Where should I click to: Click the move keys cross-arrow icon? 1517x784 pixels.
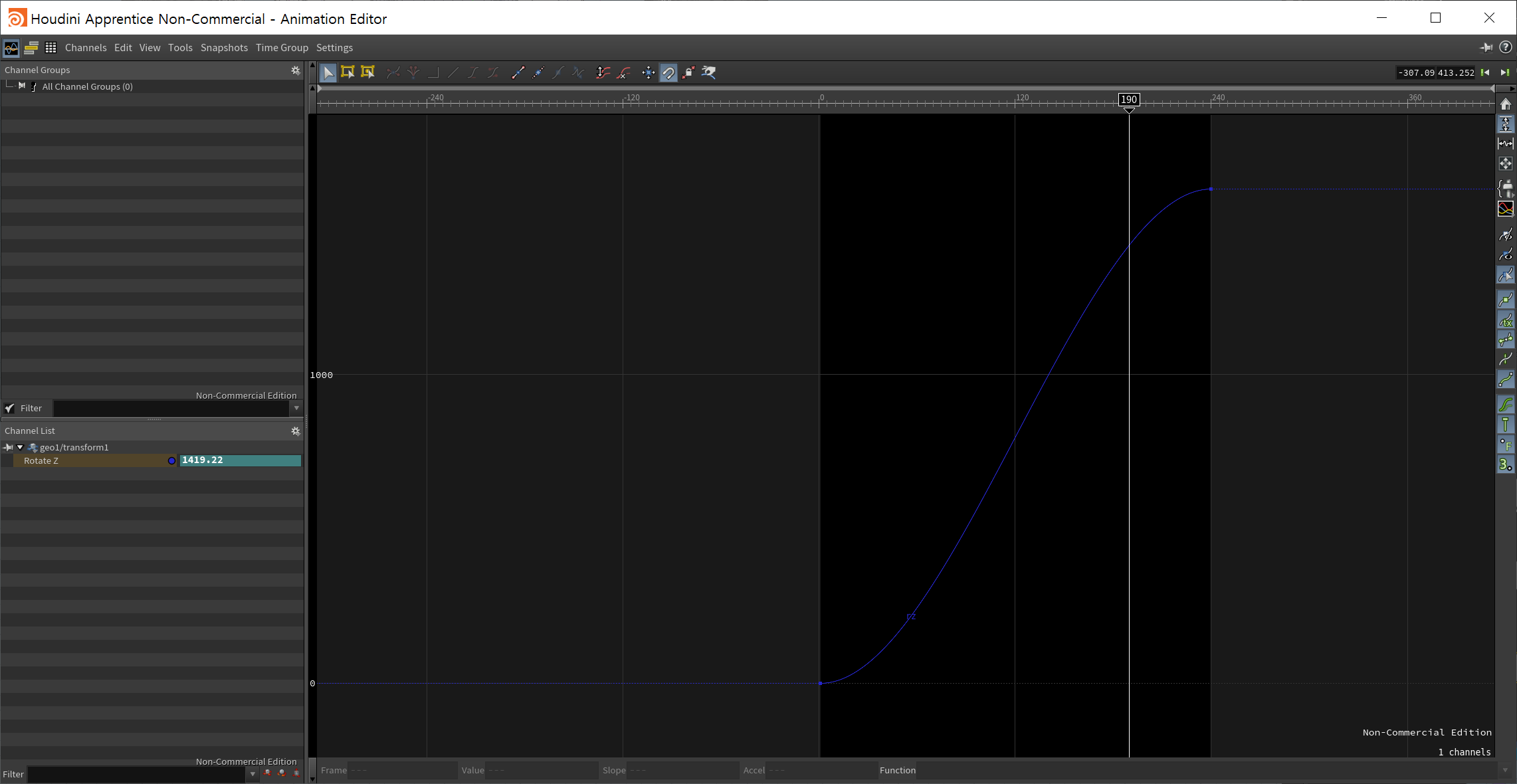pyautogui.click(x=649, y=72)
